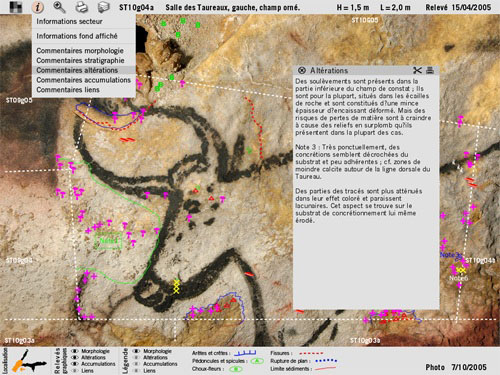
Task: Go to adjacent sector ST10G05
Action: [x=365, y=20]
